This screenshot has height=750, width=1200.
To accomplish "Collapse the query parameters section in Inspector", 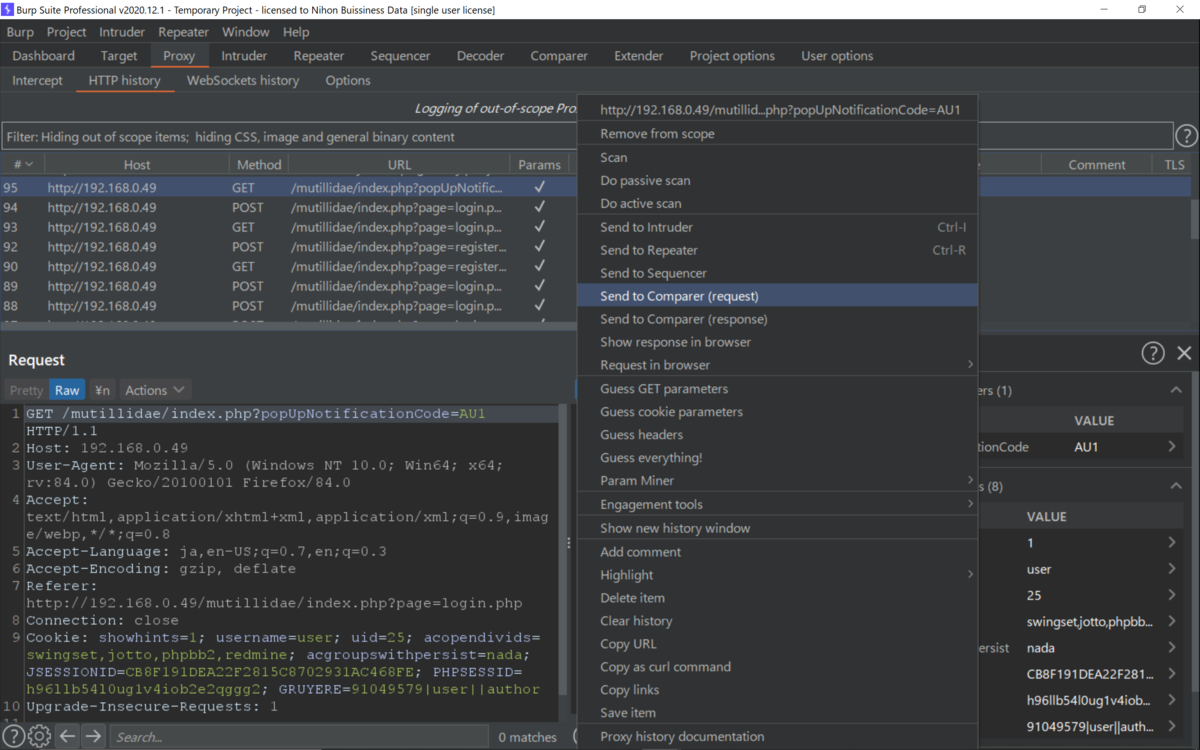I will click(1176, 390).
